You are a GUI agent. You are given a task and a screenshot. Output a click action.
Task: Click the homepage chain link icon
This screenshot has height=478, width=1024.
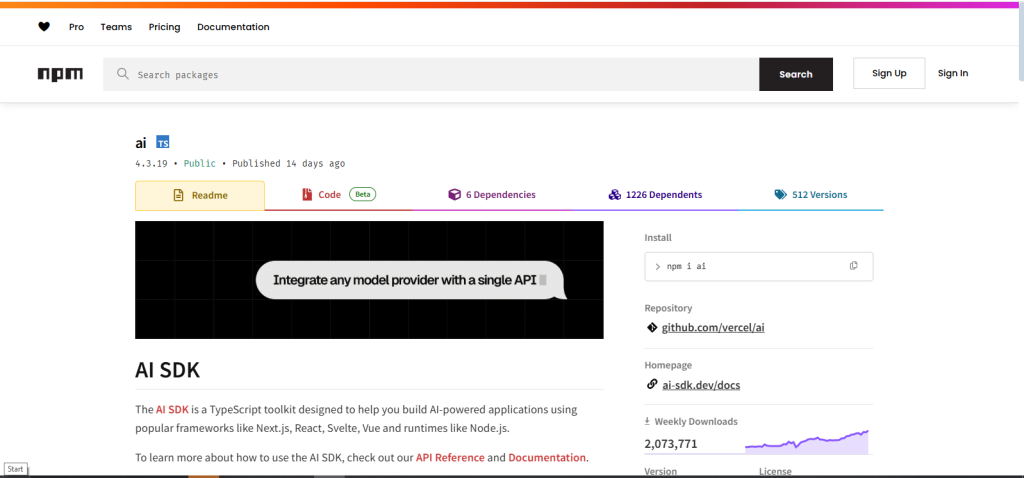[x=651, y=385]
